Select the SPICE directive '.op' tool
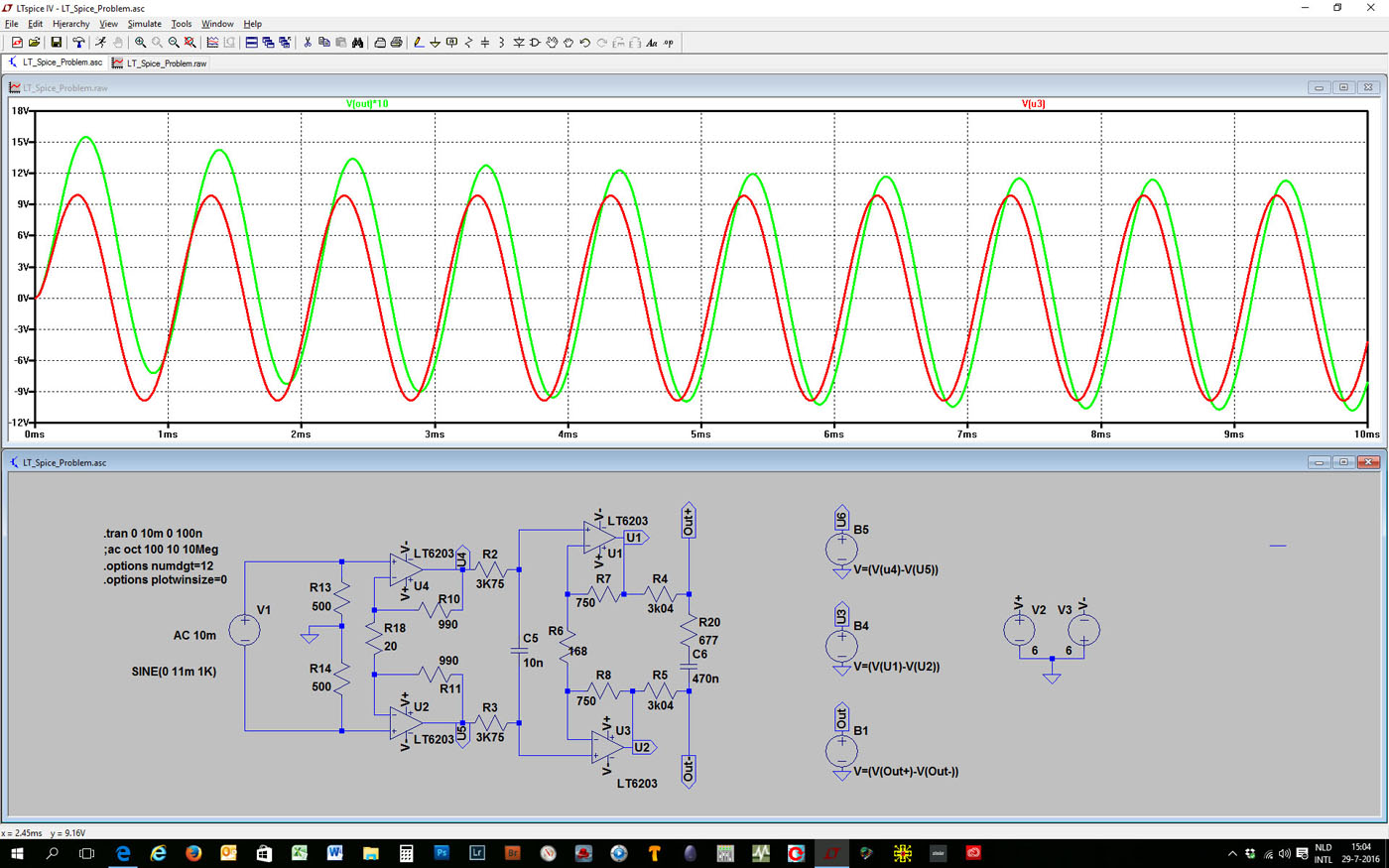Screen dimensions: 1389x868 (x=669, y=43)
